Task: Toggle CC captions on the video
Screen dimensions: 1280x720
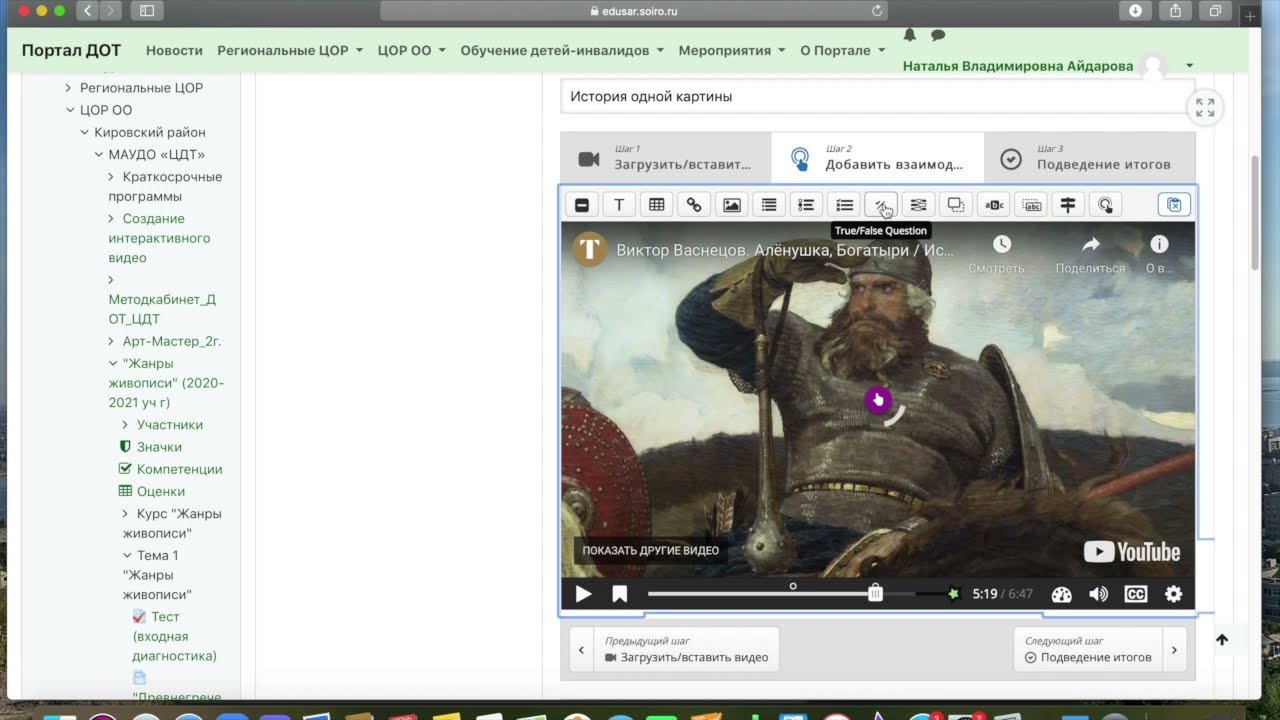Action: pyautogui.click(x=1136, y=594)
